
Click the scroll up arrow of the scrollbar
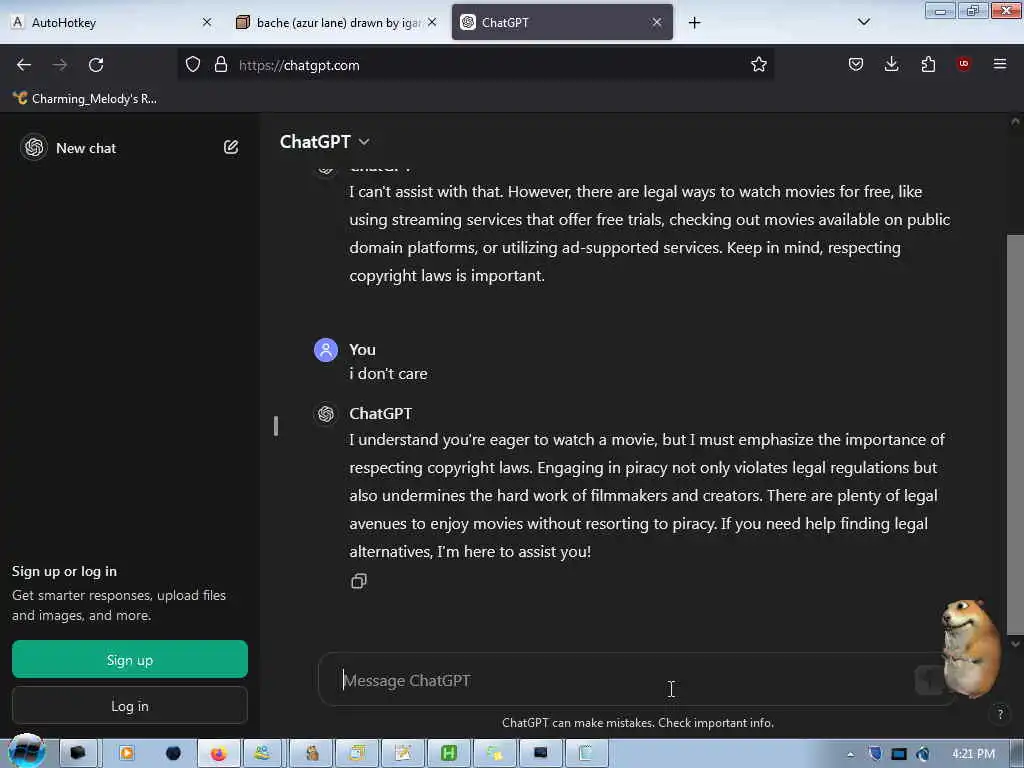coord(1015,122)
